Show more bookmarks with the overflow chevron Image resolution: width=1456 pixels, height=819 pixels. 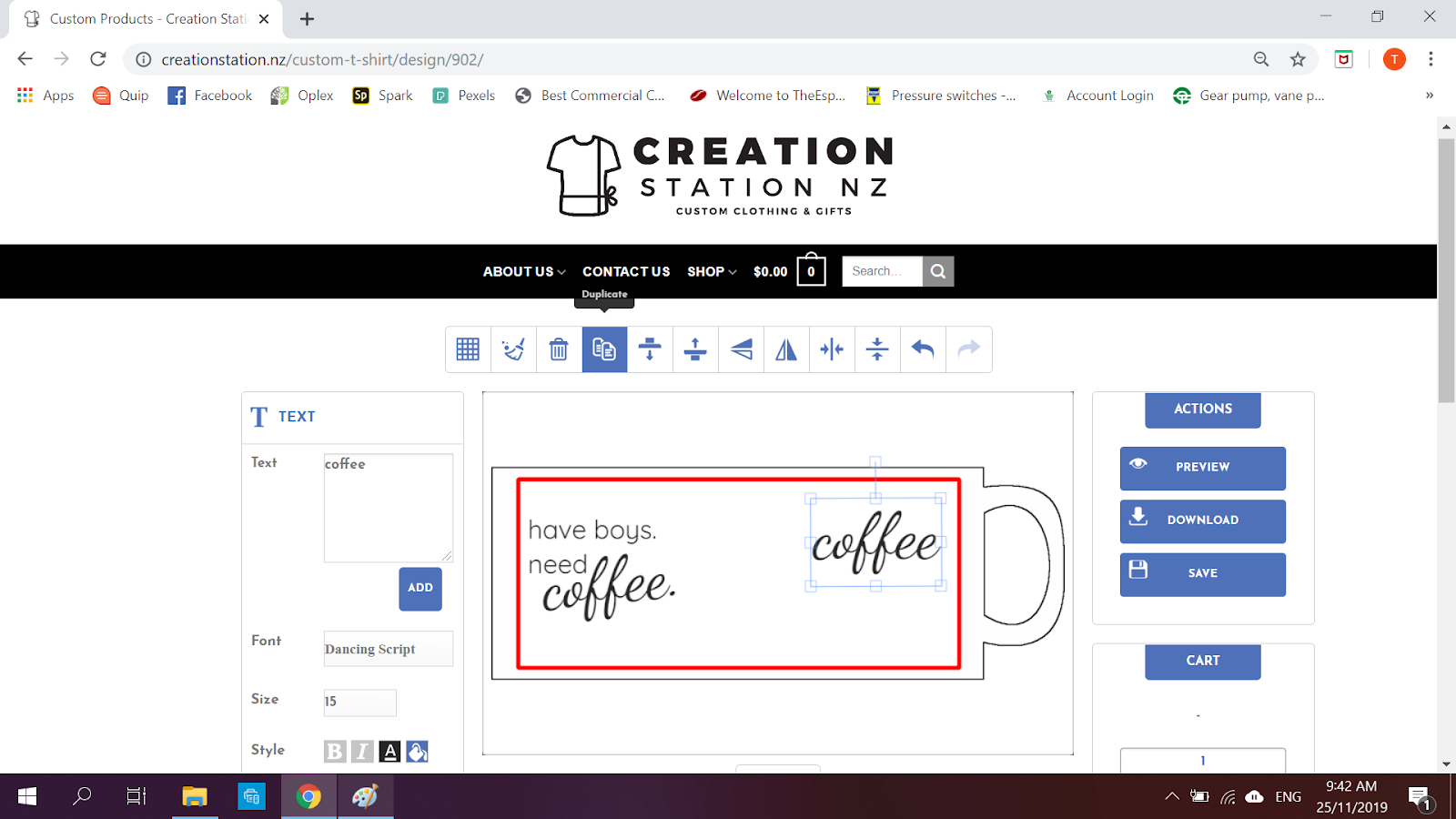[1430, 96]
